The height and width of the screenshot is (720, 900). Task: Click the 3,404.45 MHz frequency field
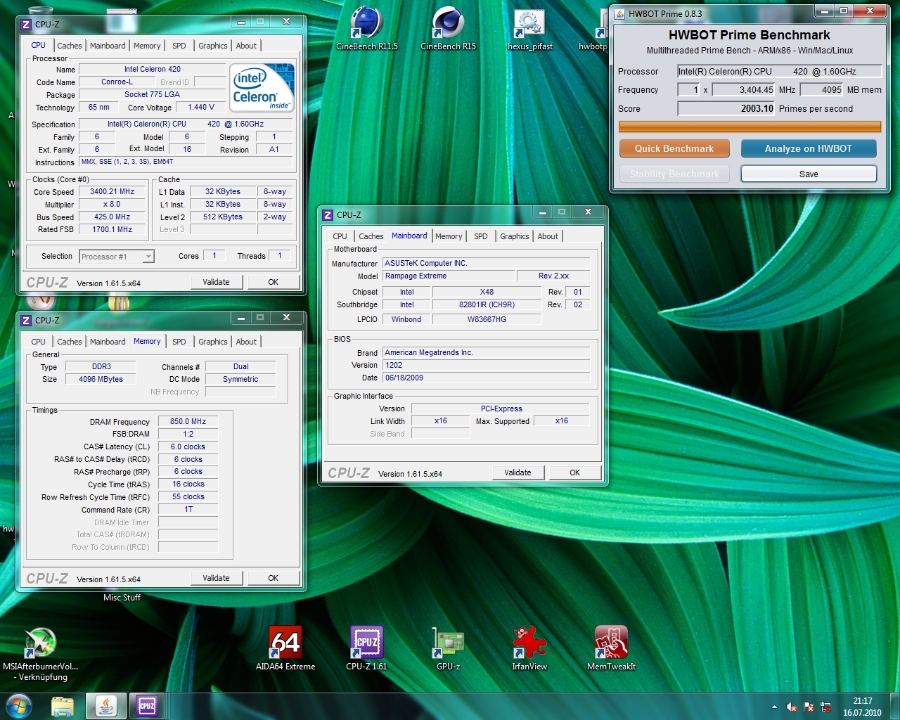[744, 90]
